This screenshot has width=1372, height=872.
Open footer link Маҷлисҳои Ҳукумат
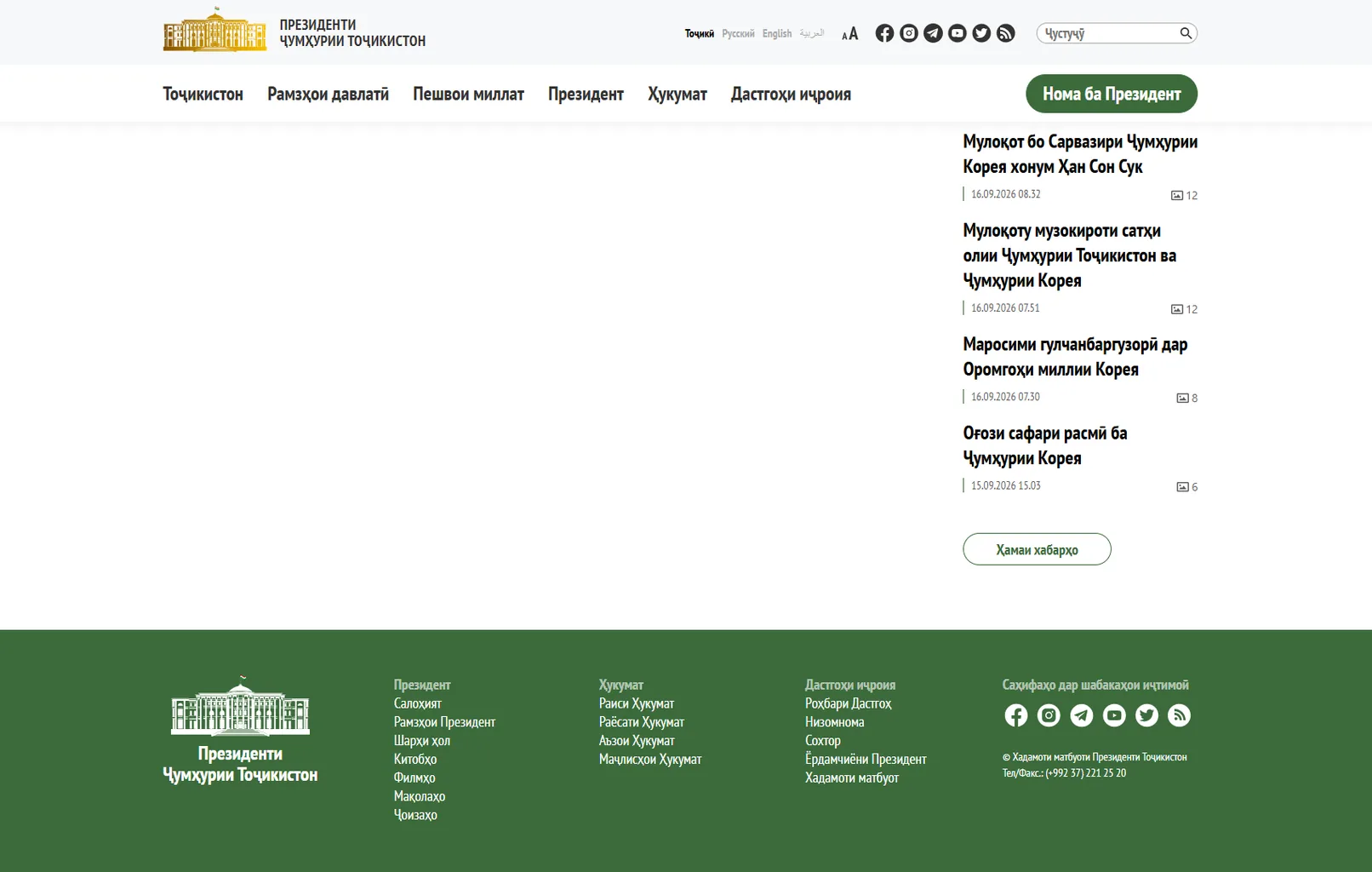click(x=650, y=759)
